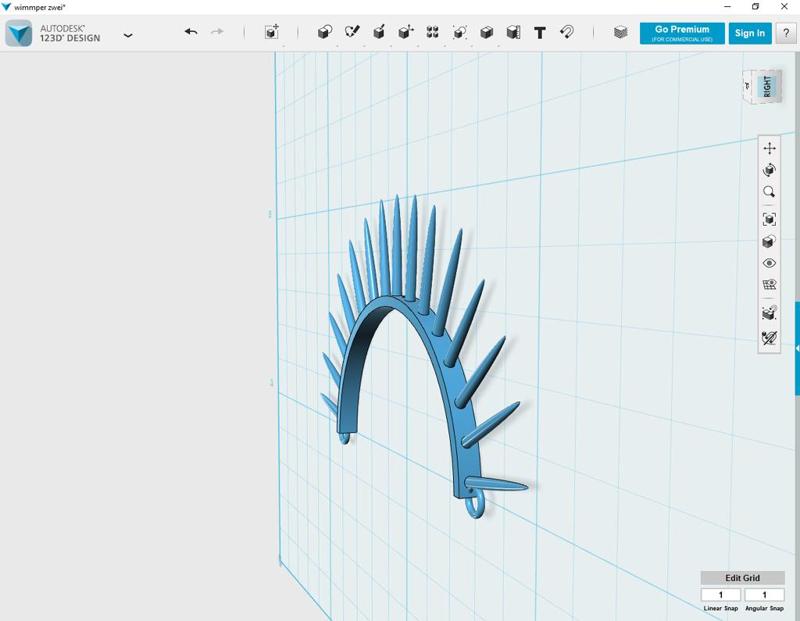Select the Pan tool in navigation bar
The height and width of the screenshot is (621, 800).
pos(769,148)
